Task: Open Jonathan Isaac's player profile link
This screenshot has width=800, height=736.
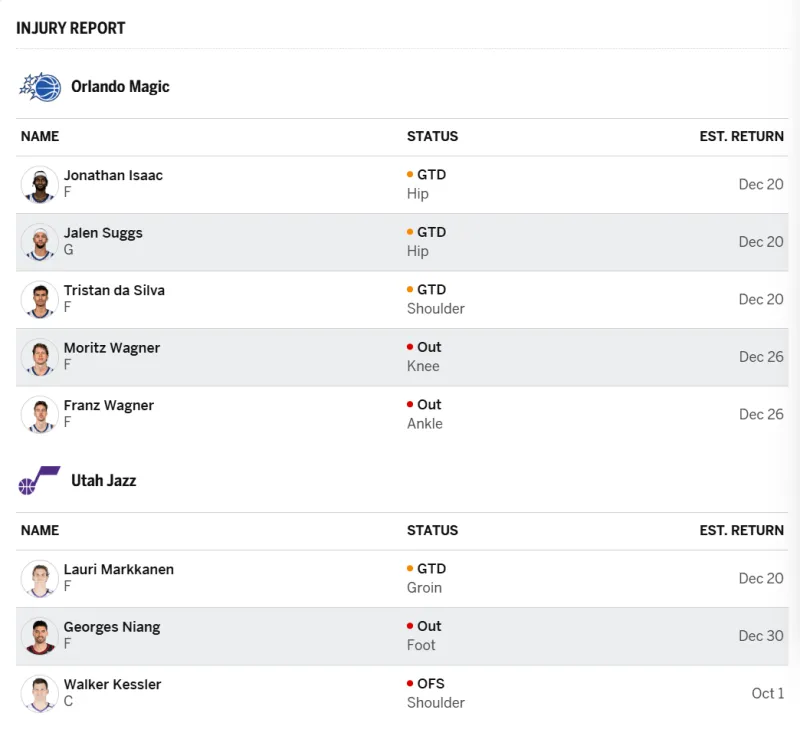Action: (x=113, y=175)
